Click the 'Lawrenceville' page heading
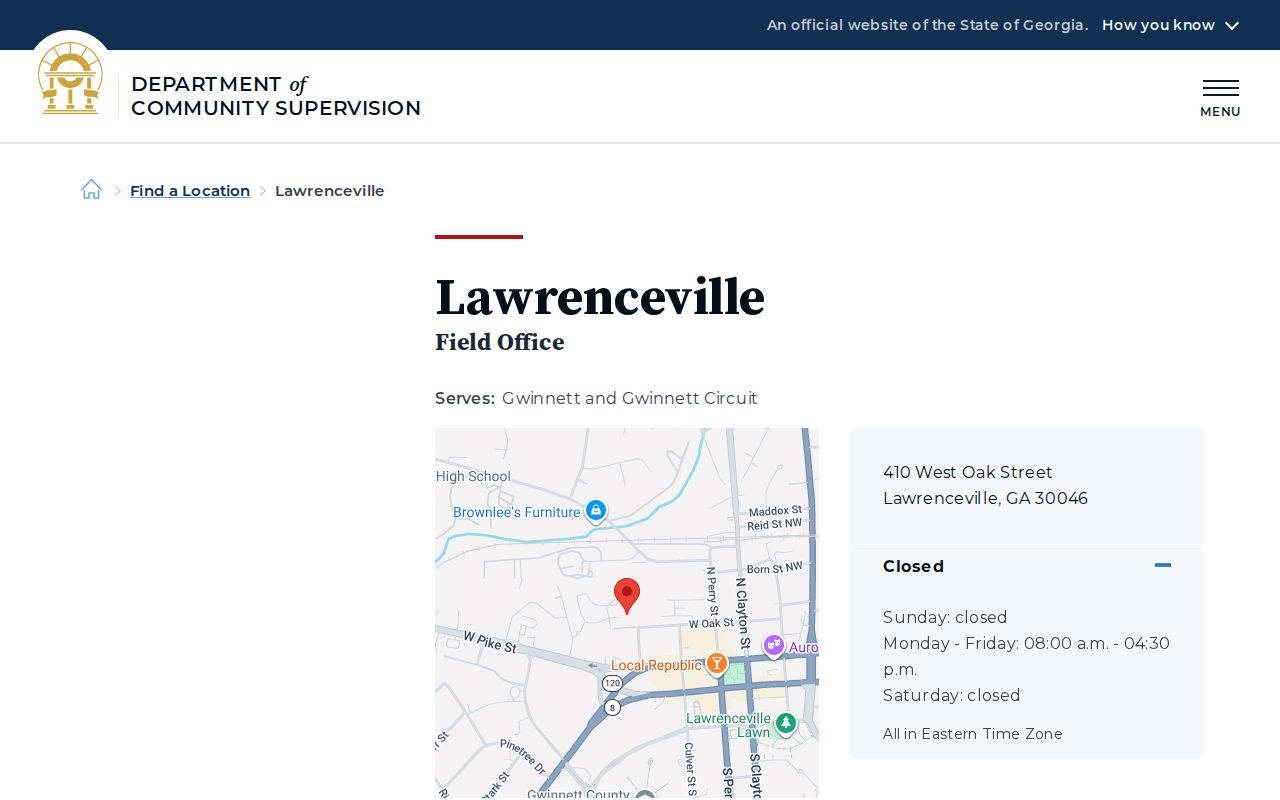Image resolution: width=1280 pixels, height=800 pixels. (x=600, y=297)
